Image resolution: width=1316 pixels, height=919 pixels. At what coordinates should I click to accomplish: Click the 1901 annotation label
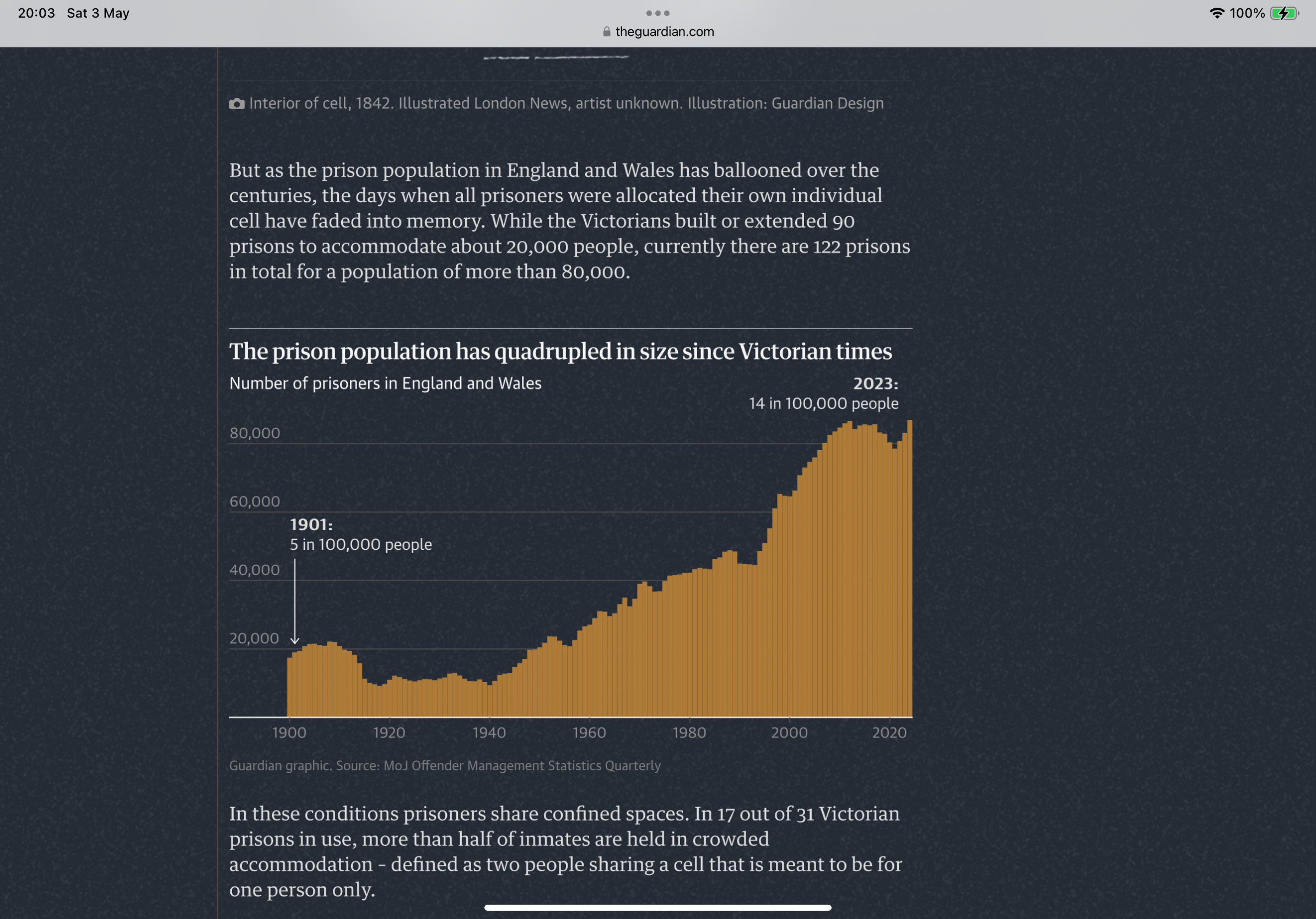point(360,534)
